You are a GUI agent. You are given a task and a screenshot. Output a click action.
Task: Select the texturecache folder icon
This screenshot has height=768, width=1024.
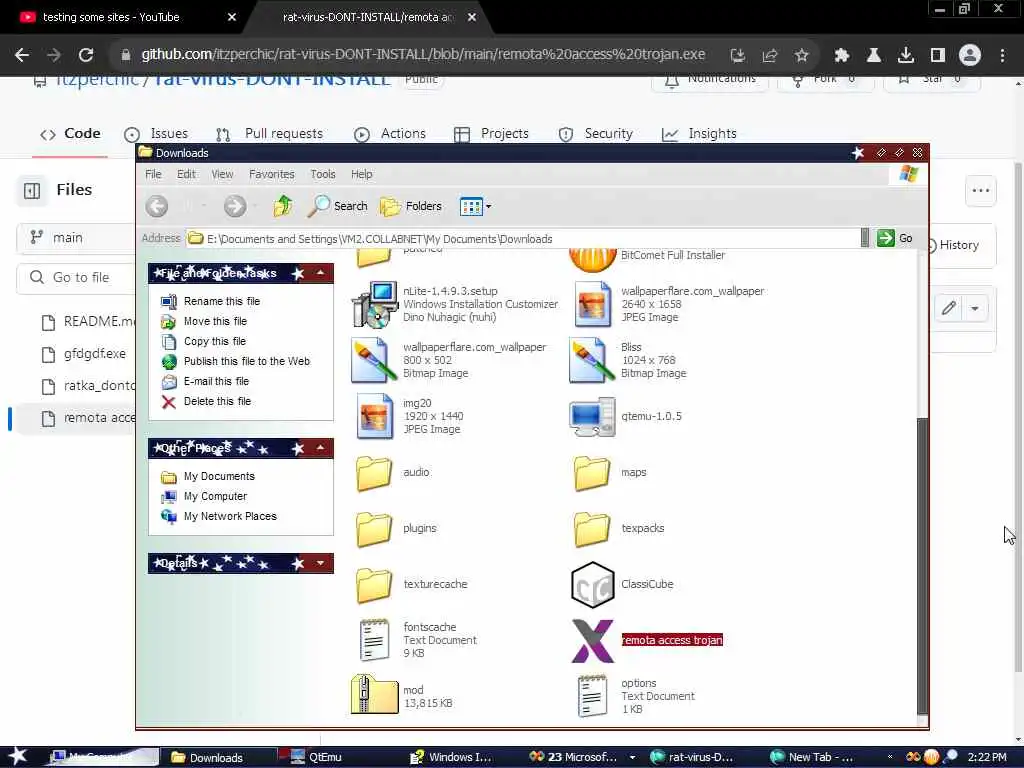374,584
